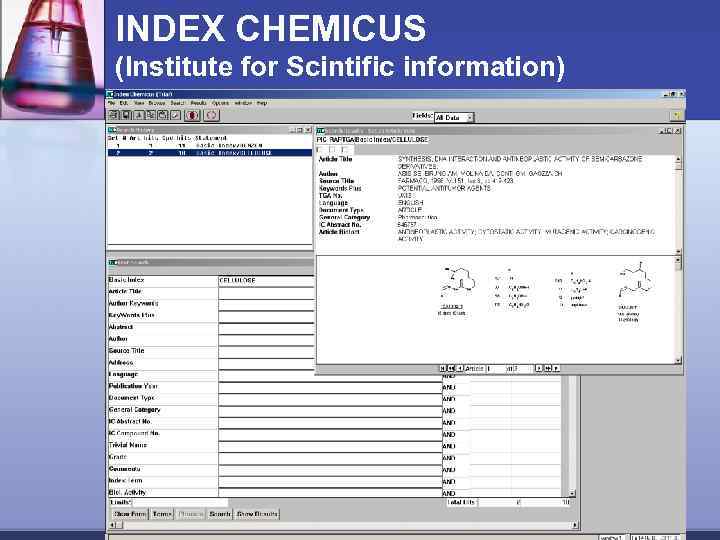Click the Document Type input field
Screen dimensions: 720x540
pos(330,399)
